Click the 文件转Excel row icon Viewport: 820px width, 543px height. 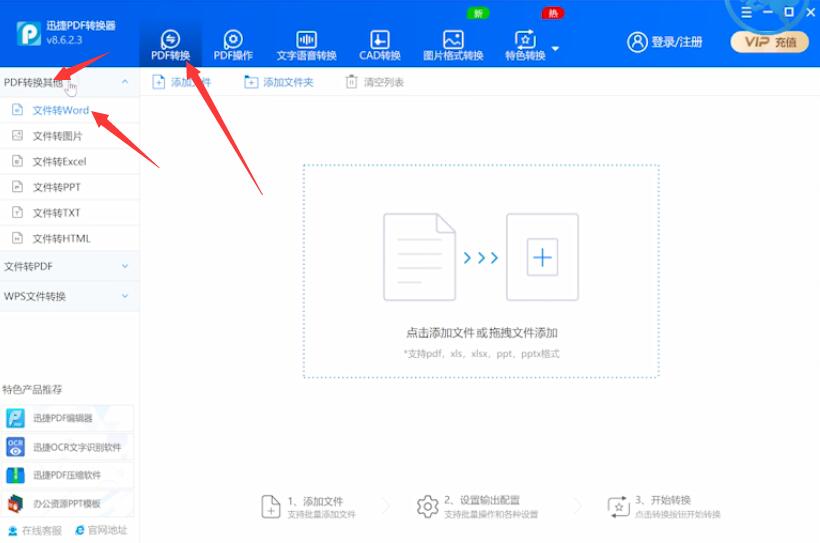click(17, 161)
